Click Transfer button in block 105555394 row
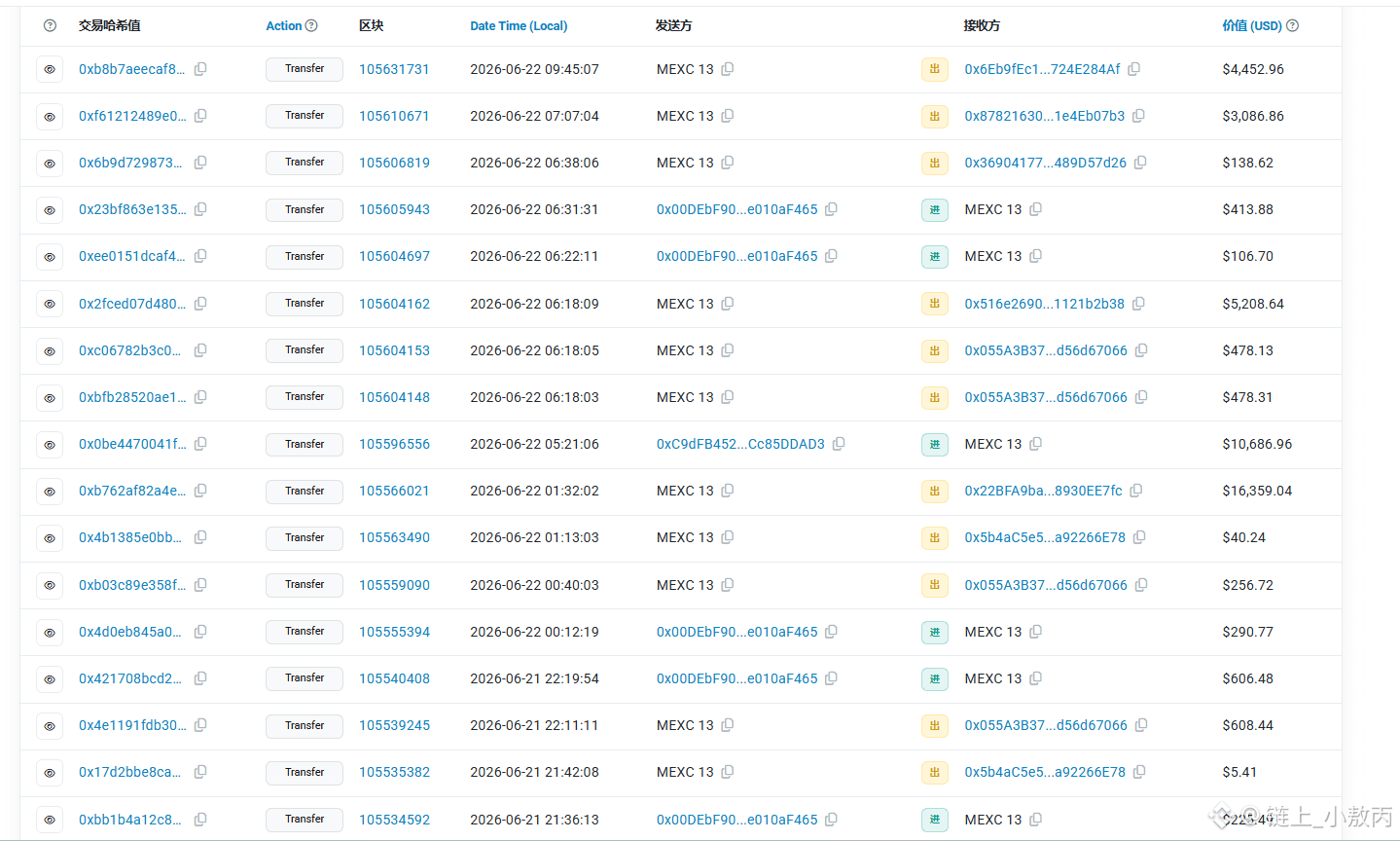 click(305, 632)
